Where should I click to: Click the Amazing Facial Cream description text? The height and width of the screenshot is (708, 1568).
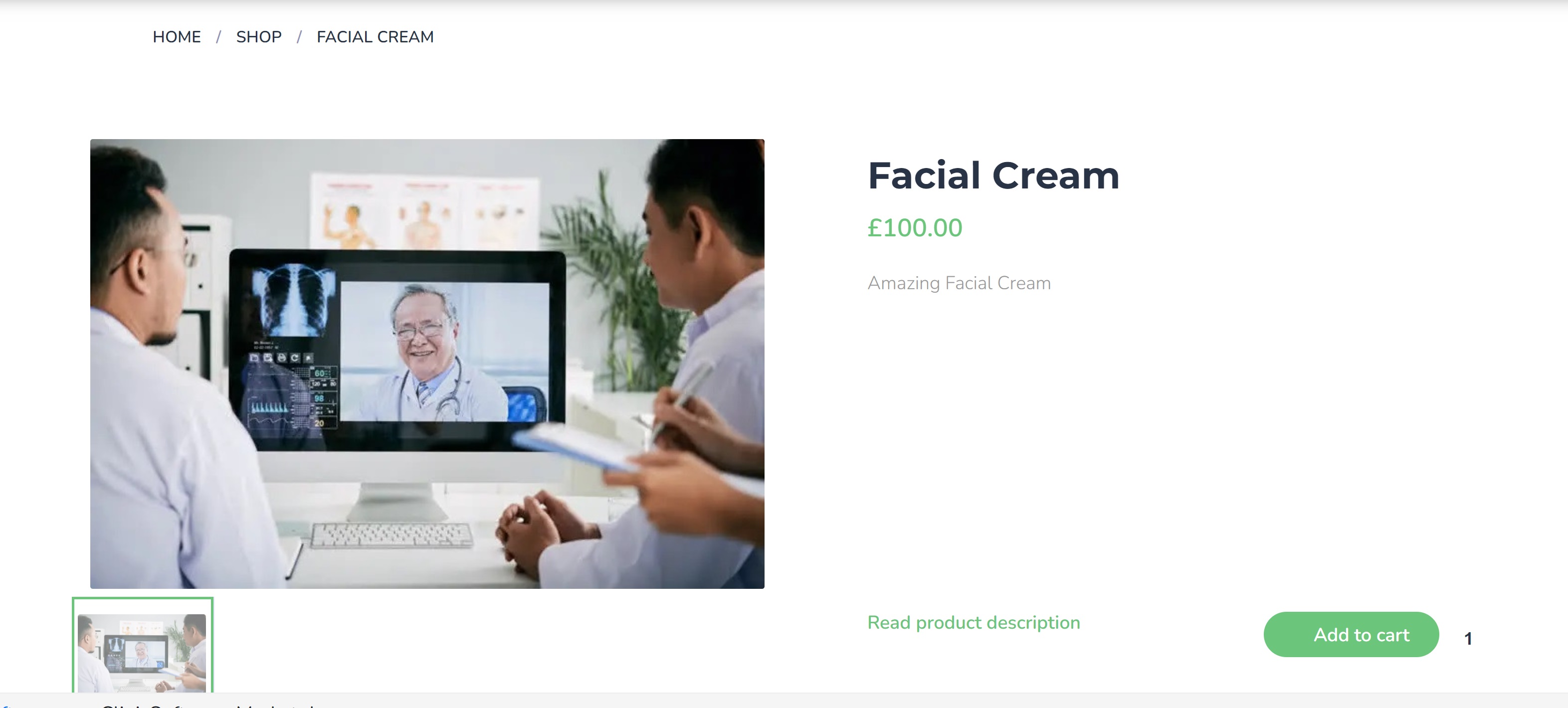click(959, 283)
